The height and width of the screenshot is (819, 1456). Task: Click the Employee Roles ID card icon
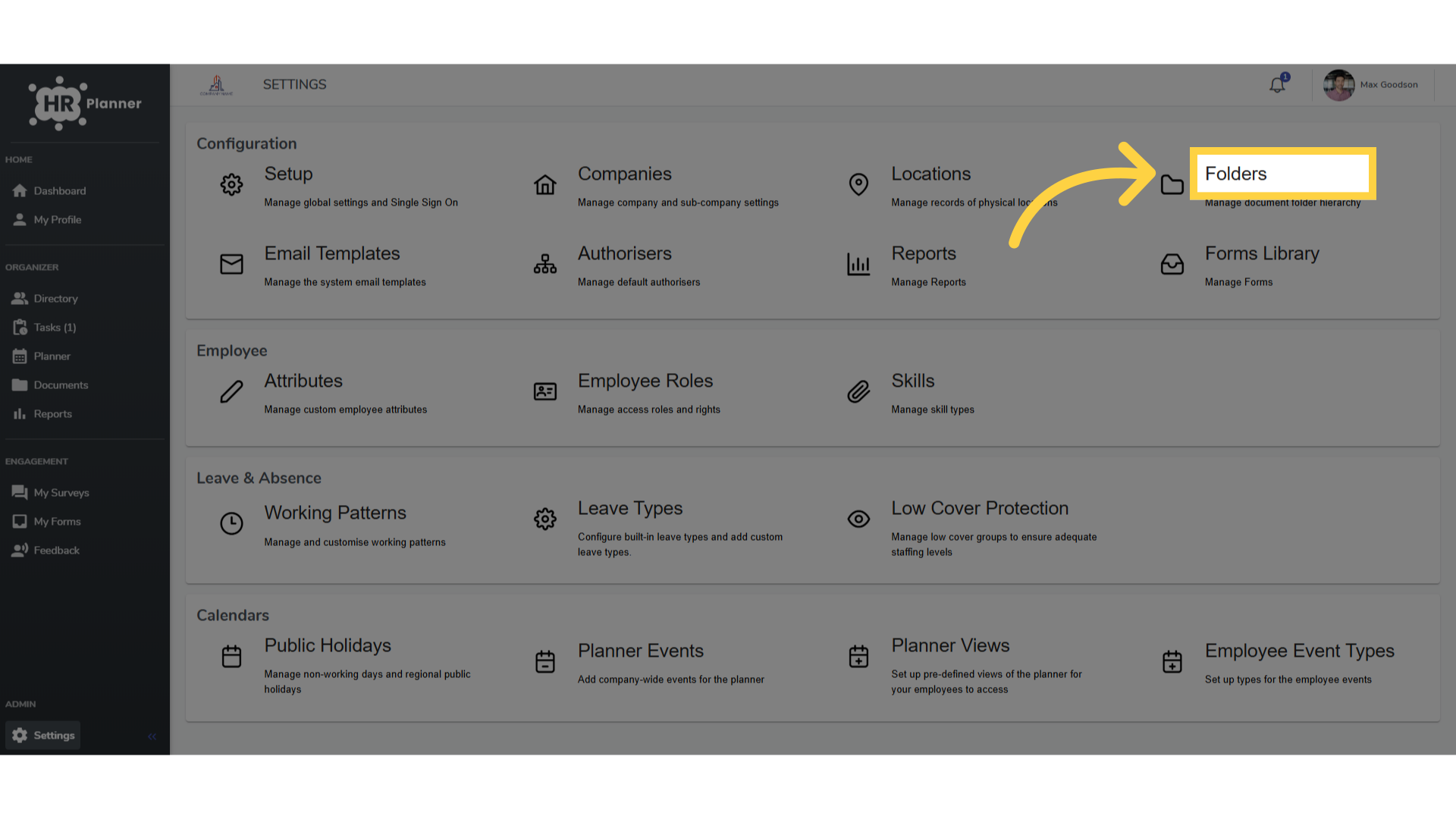[x=545, y=391]
